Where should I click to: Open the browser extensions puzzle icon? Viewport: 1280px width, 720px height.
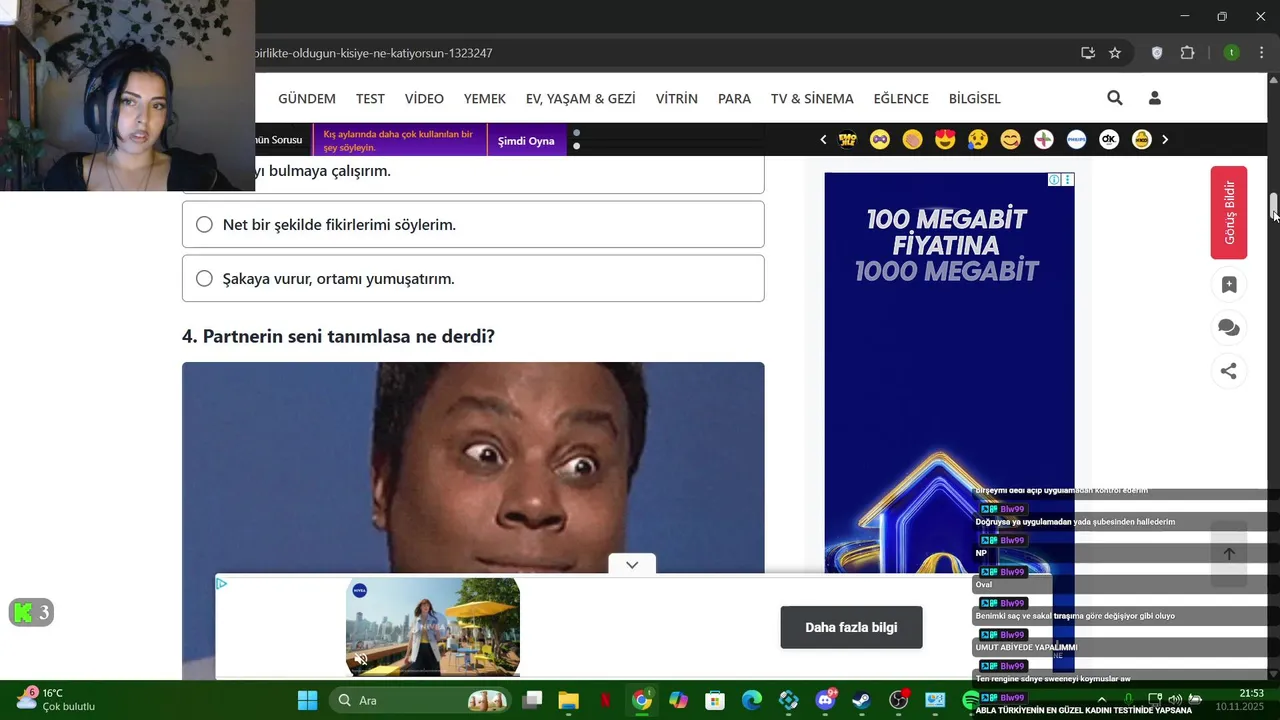pos(1188,53)
